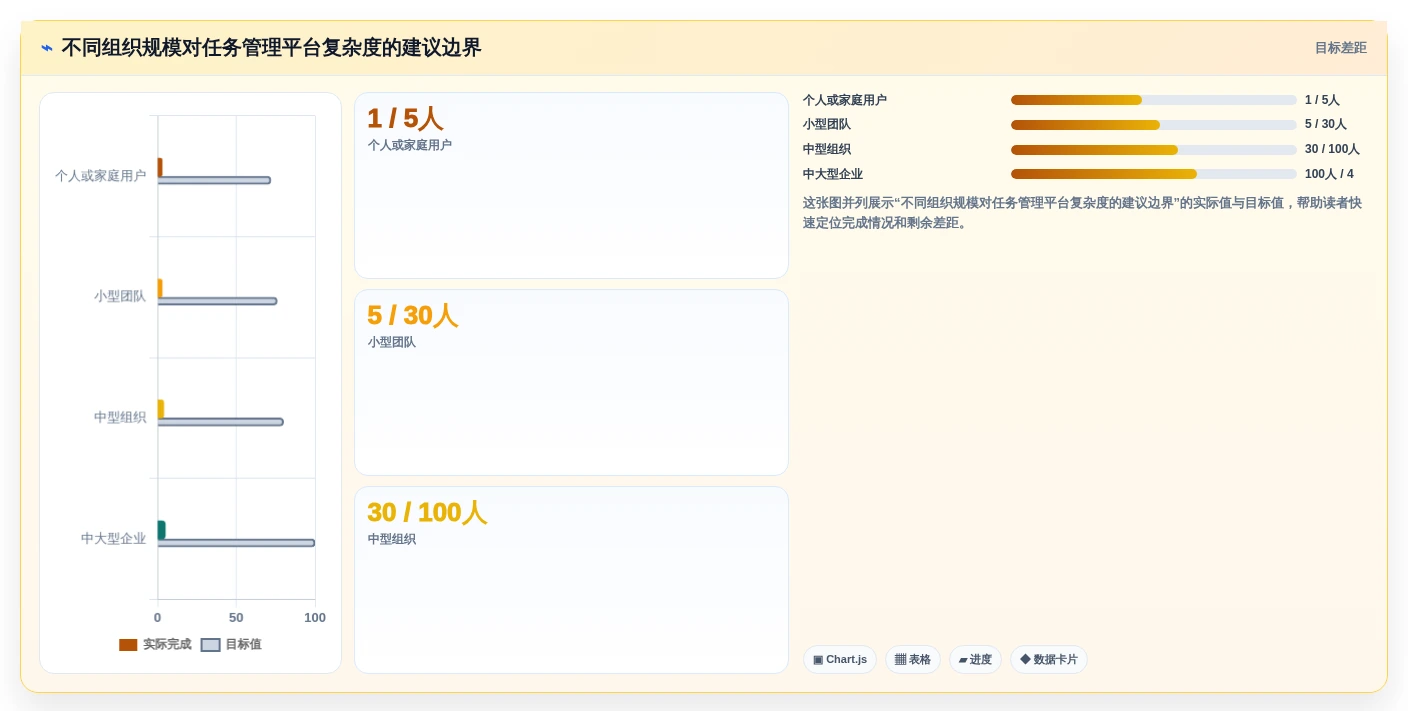Screen dimensions: 1408x711
Task: Click the 目标差距 label in header
Action: (x=1340, y=48)
